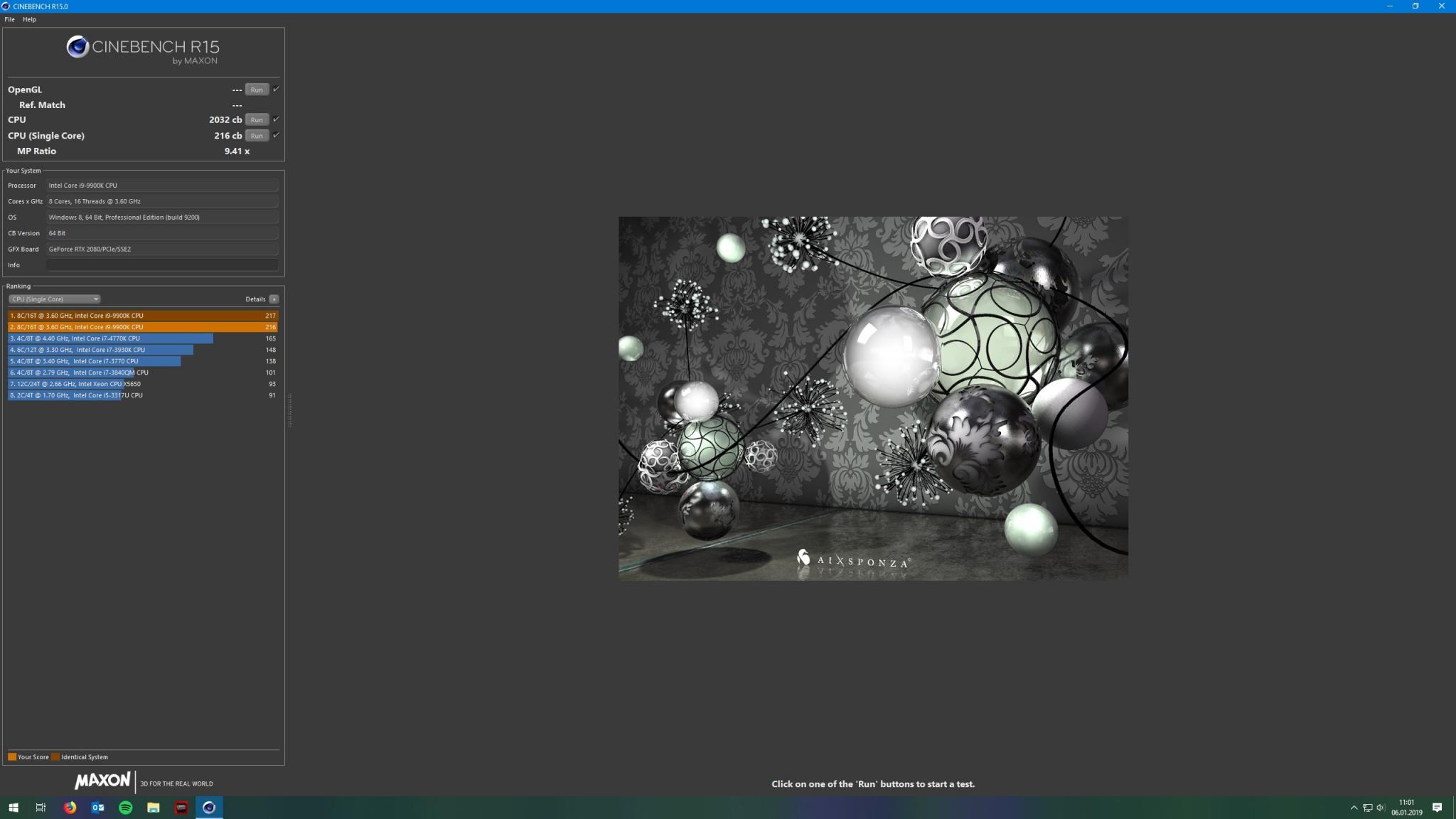This screenshot has height=819, width=1456.
Task: Click the Info input field
Action: 162,265
